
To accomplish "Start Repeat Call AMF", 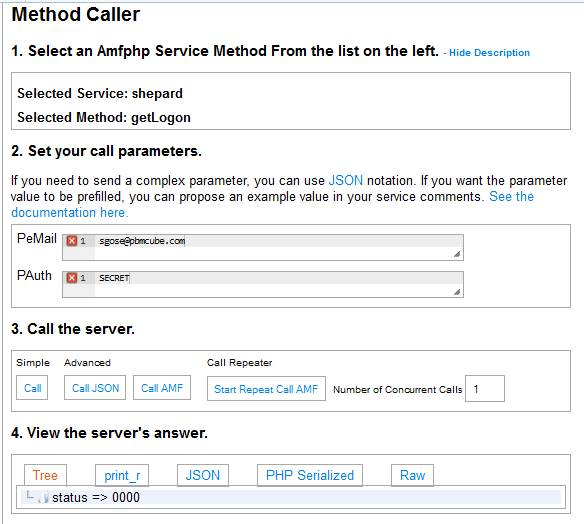I will tap(266, 389).
